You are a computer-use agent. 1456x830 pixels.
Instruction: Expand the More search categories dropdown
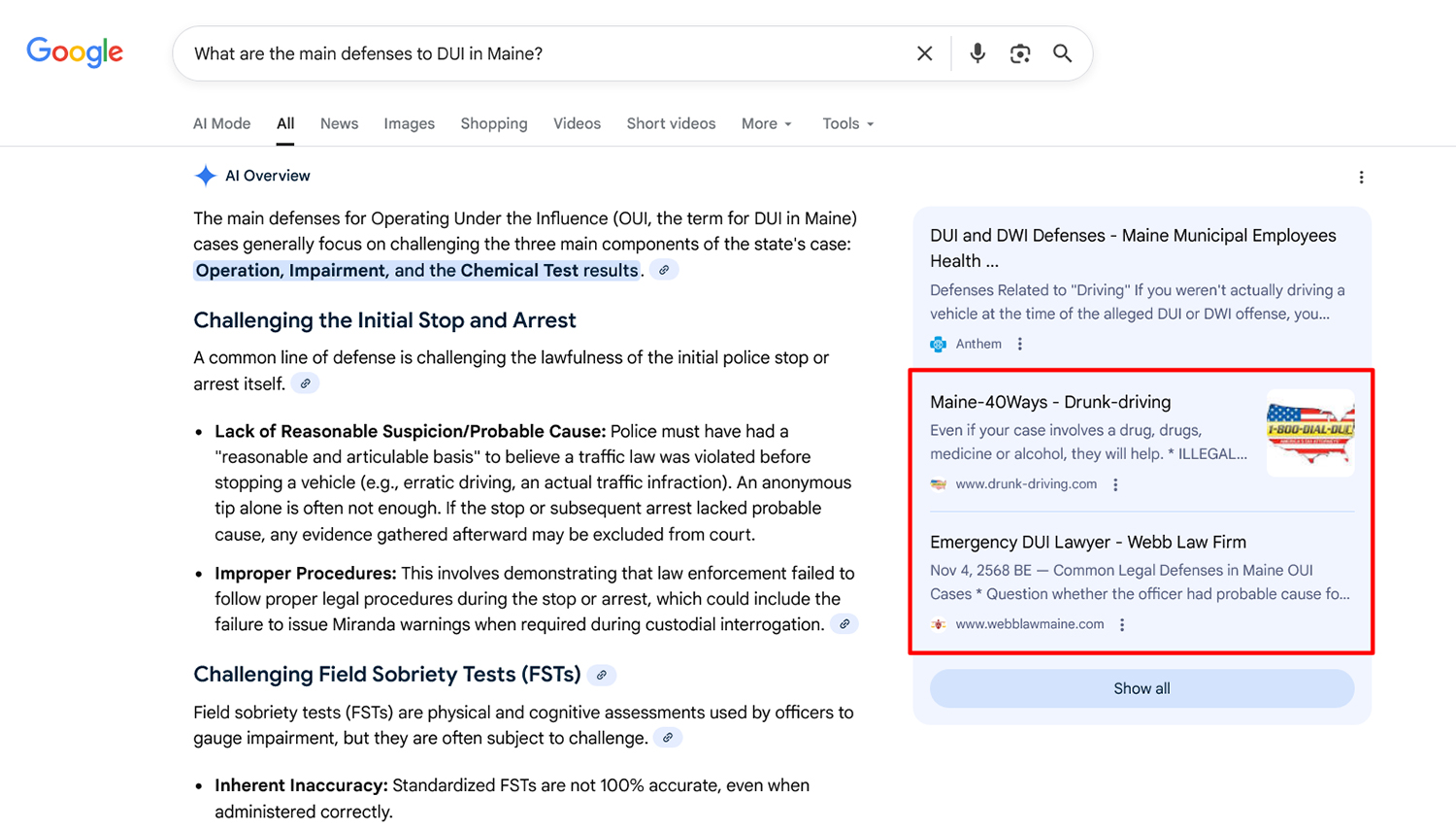point(766,123)
